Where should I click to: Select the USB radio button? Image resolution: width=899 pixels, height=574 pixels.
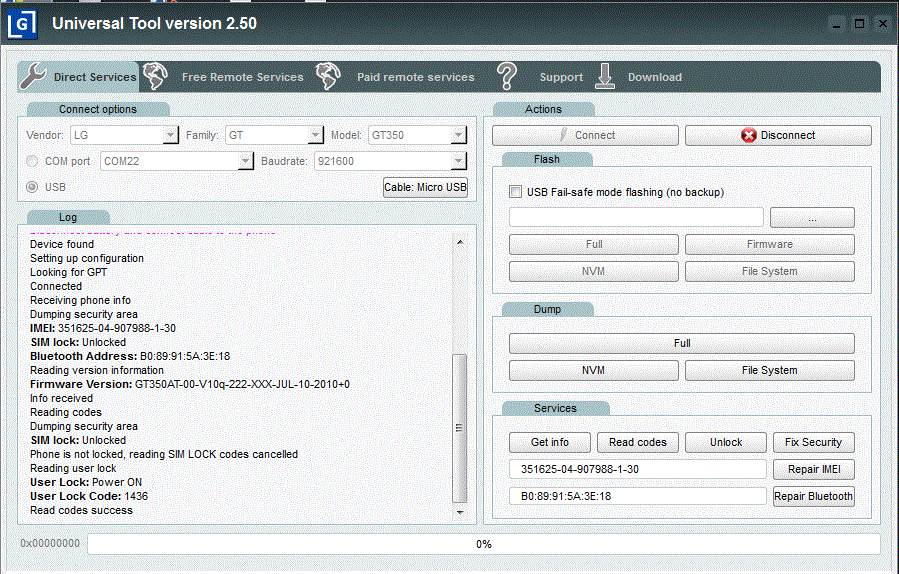[x=32, y=187]
